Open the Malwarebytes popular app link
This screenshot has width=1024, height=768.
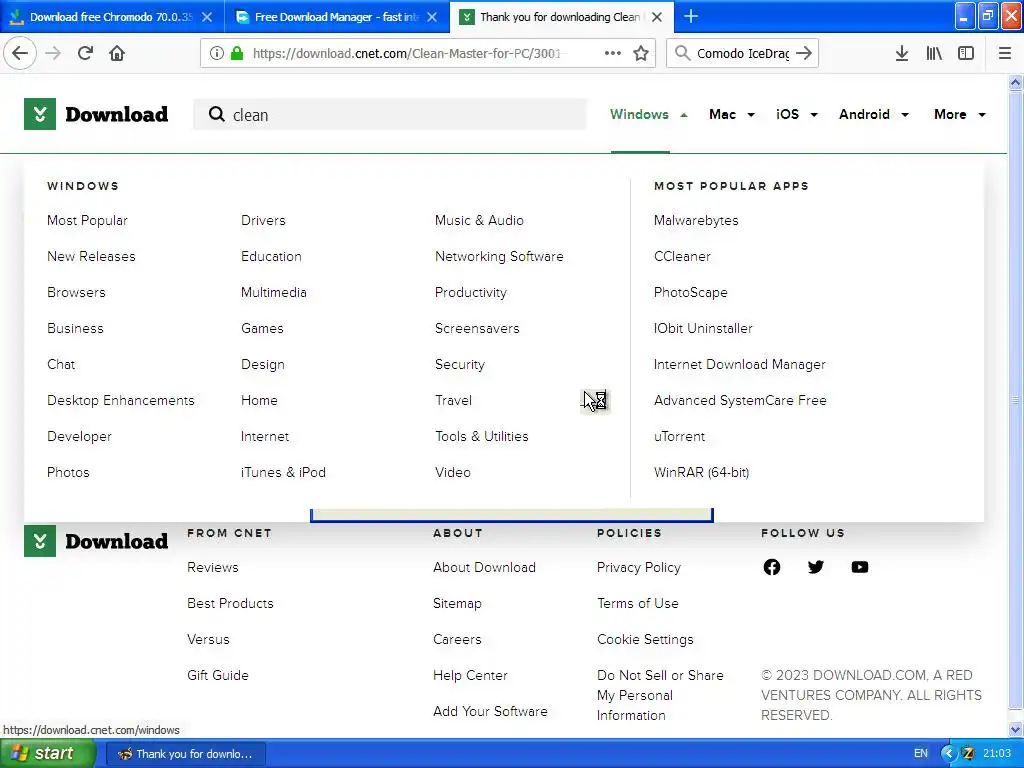[696, 221]
